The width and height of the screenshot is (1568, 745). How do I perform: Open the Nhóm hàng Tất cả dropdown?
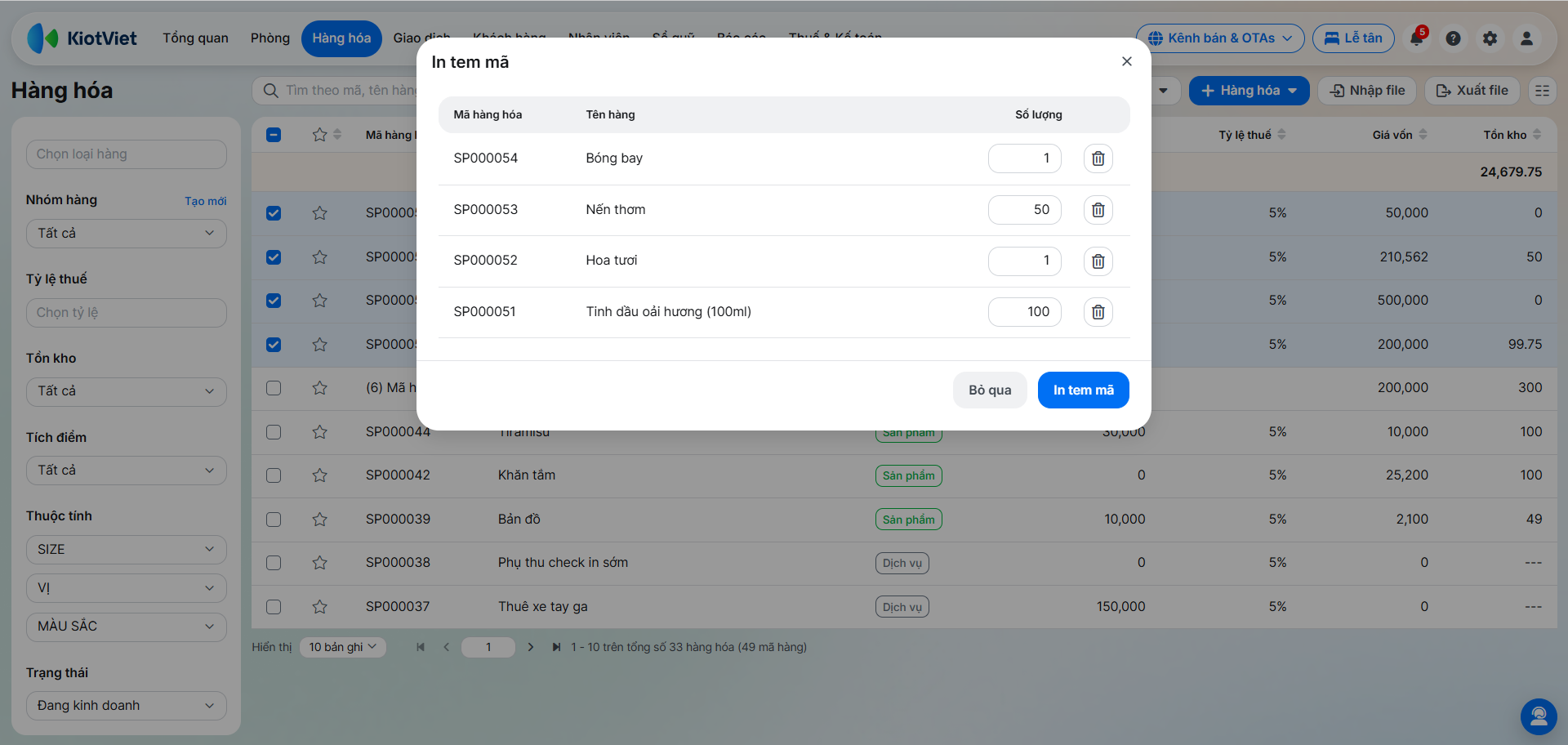tap(127, 234)
